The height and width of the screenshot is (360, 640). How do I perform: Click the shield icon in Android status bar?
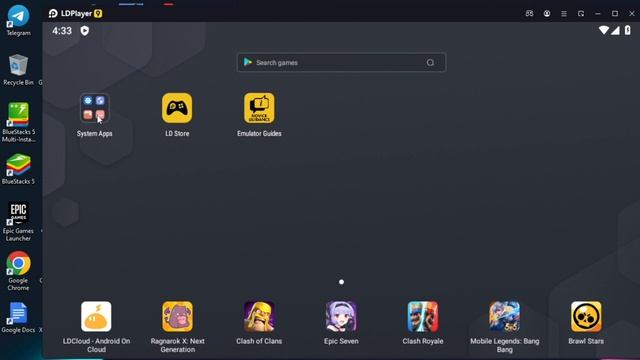(84, 31)
